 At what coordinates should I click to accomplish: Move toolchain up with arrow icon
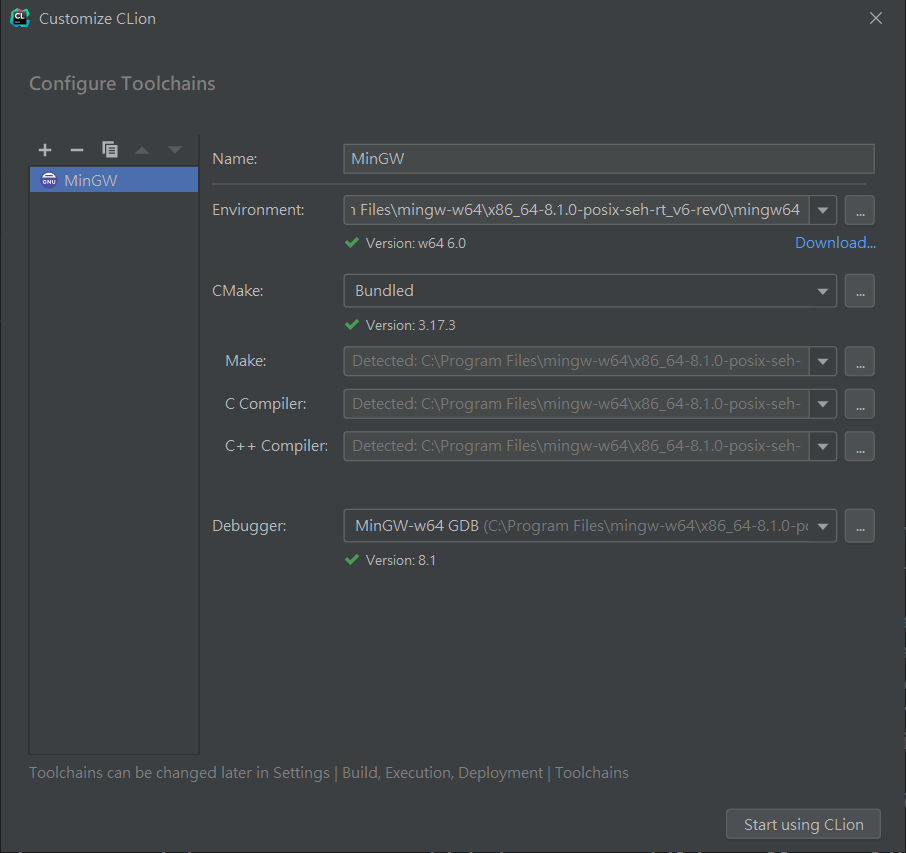point(142,150)
